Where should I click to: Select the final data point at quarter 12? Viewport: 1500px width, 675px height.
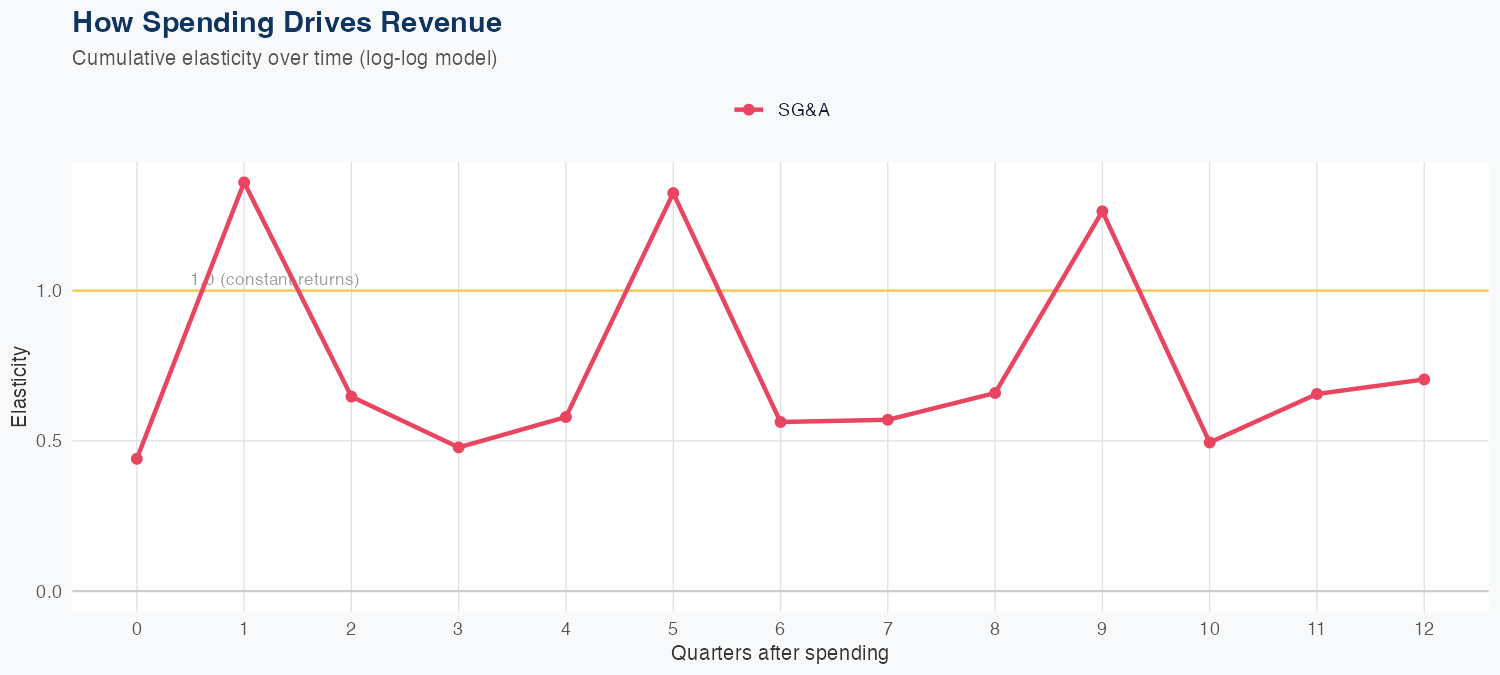point(1424,380)
